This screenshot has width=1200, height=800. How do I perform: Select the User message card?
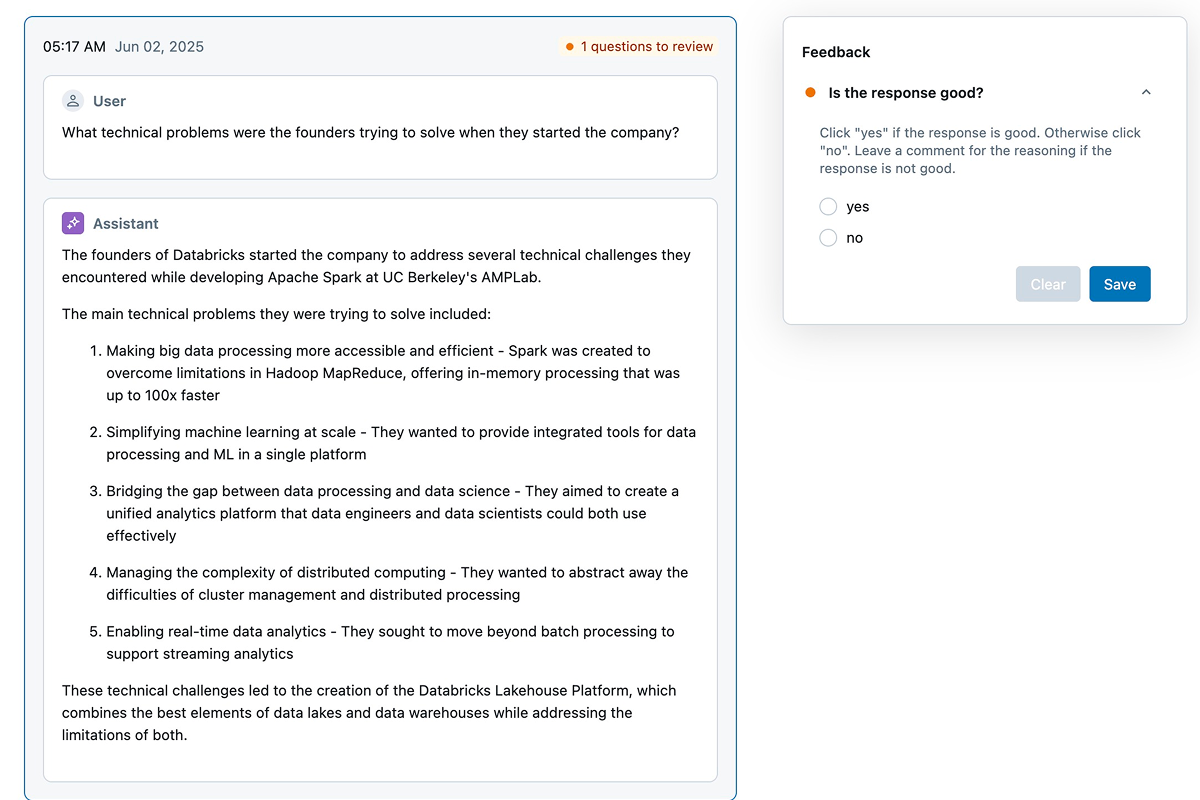tap(380, 127)
